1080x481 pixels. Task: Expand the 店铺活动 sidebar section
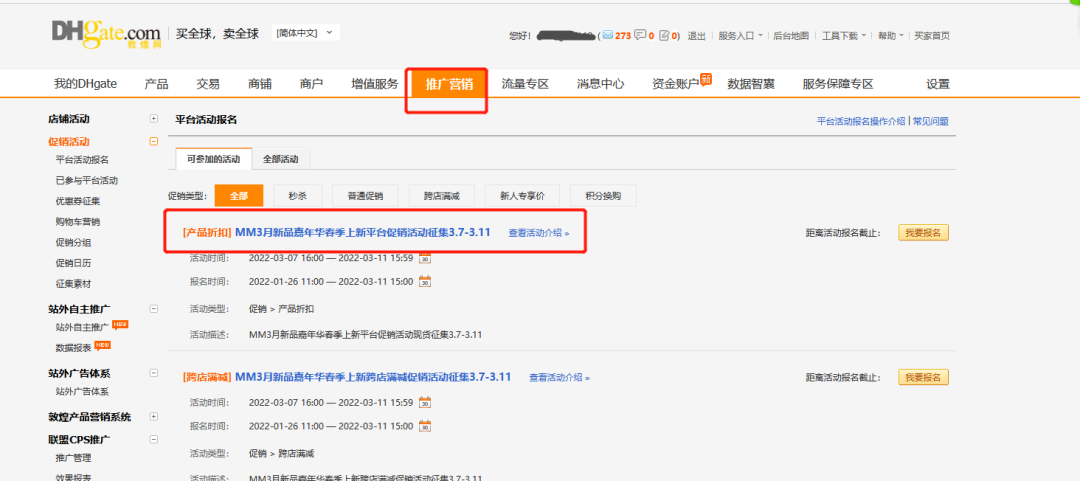pyautogui.click(x=154, y=119)
